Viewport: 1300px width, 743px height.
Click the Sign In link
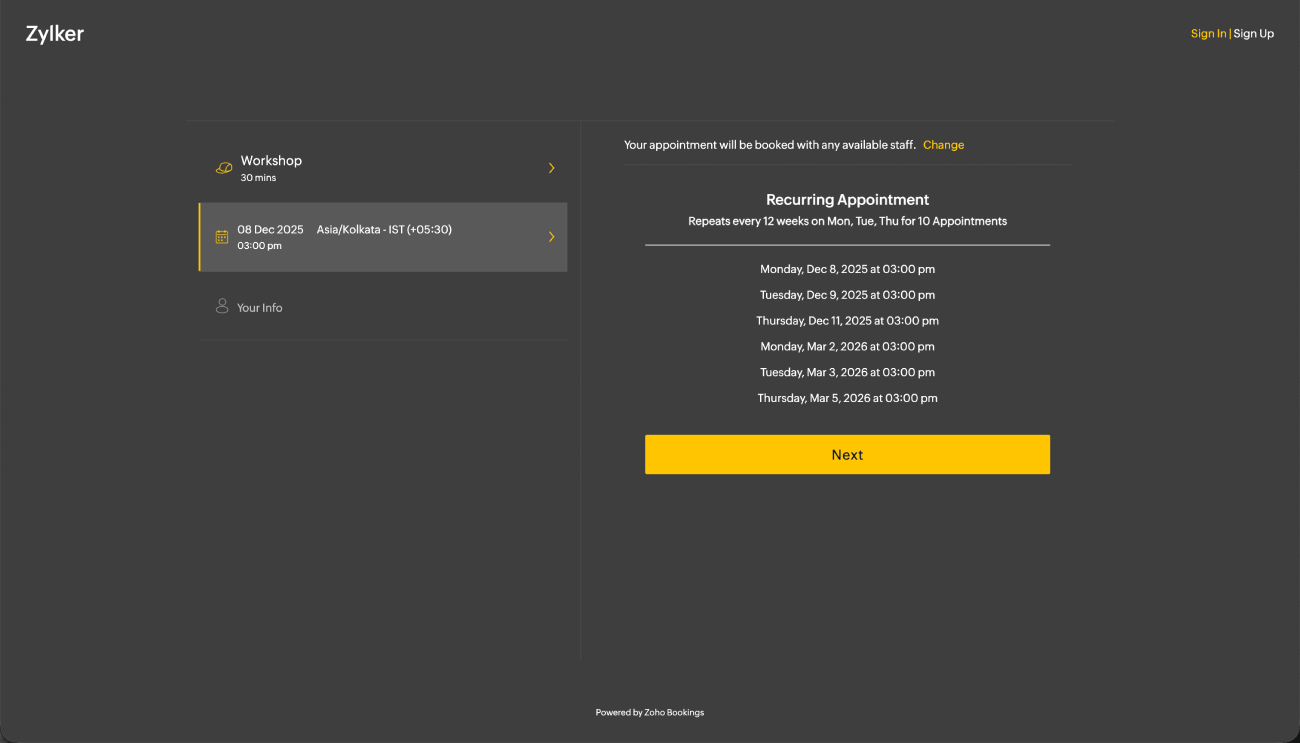click(x=1208, y=34)
